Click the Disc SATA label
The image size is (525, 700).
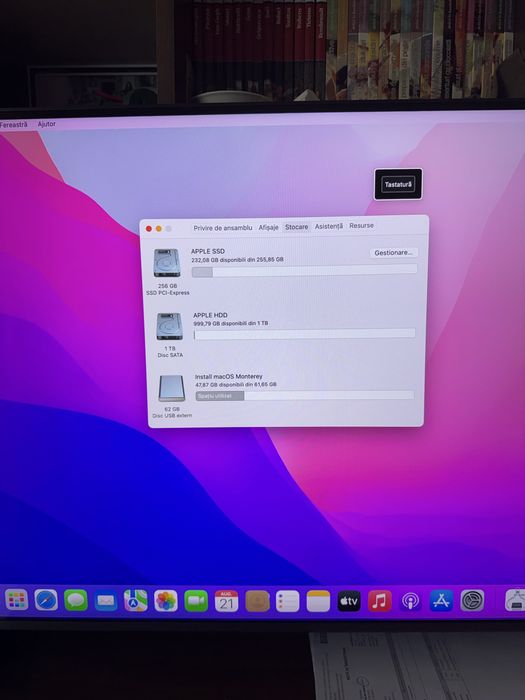pyautogui.click(x=170, y=355)
